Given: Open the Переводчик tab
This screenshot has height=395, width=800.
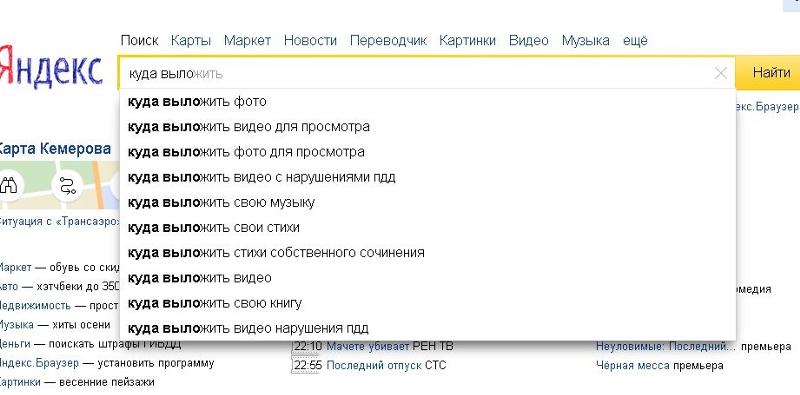Looking at the screenshot, I should point(388,40).
